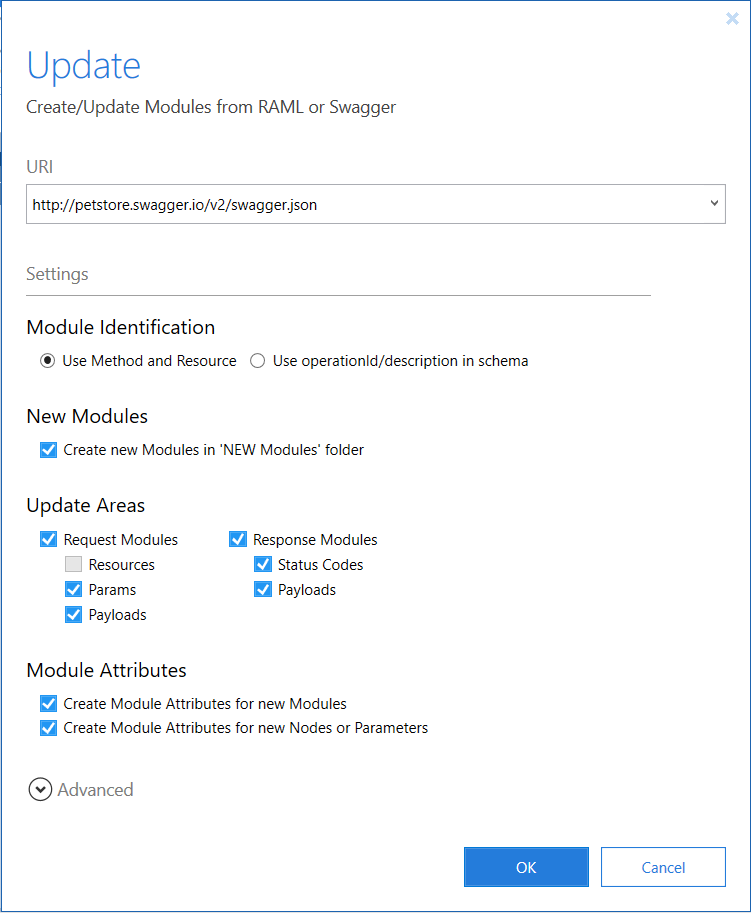Toggle Create Module Attributes for new Modules
This screenshot has width=751, height=913.
[x=49, y=704]
